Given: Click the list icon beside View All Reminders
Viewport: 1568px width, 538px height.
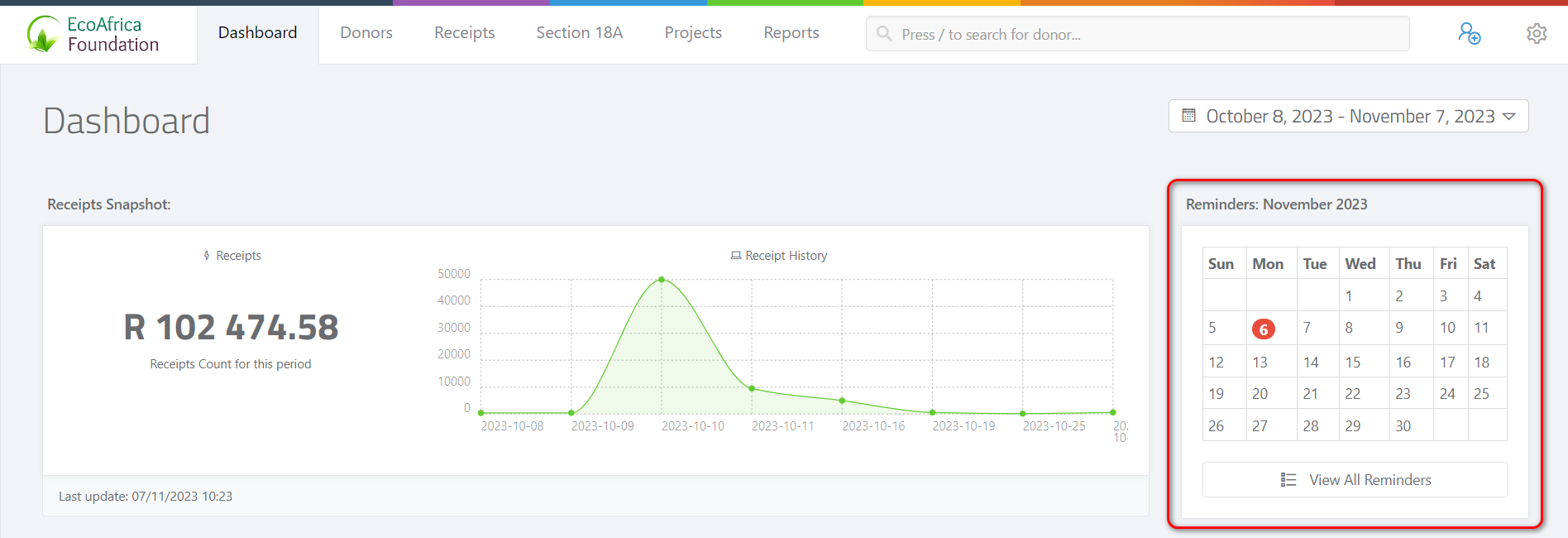Looking at the screenshot, I should click(1288, 480).
